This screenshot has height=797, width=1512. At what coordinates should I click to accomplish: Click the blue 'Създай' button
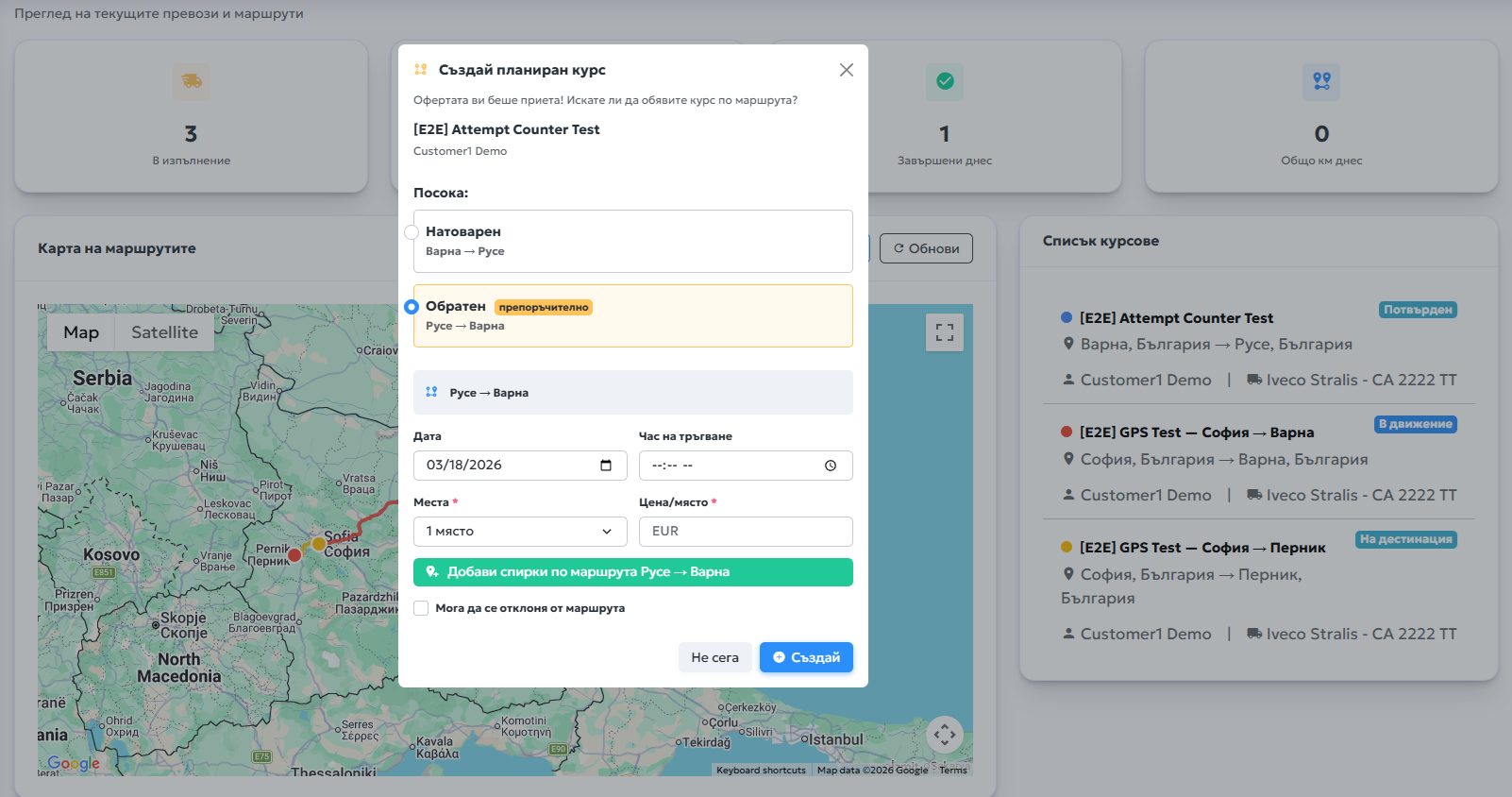tap(806, 657)
